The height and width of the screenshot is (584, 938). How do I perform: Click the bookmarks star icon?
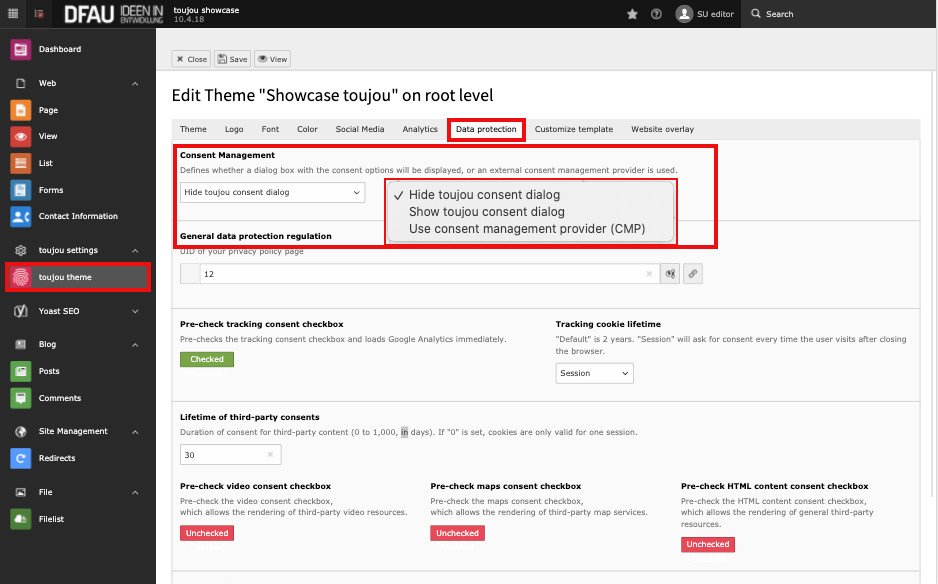631,14
